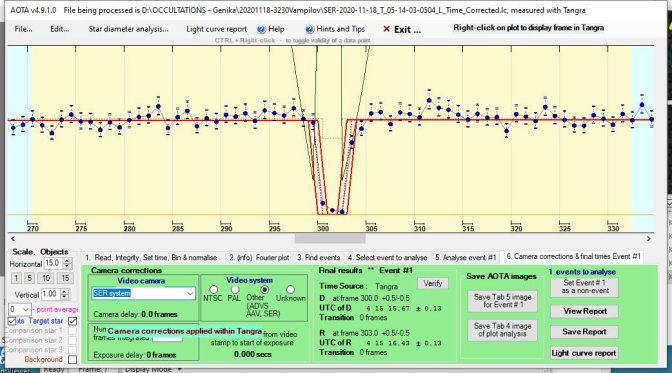Click the plot scrollbar right arrow
The image size is (672, 373).
point(648,238)
